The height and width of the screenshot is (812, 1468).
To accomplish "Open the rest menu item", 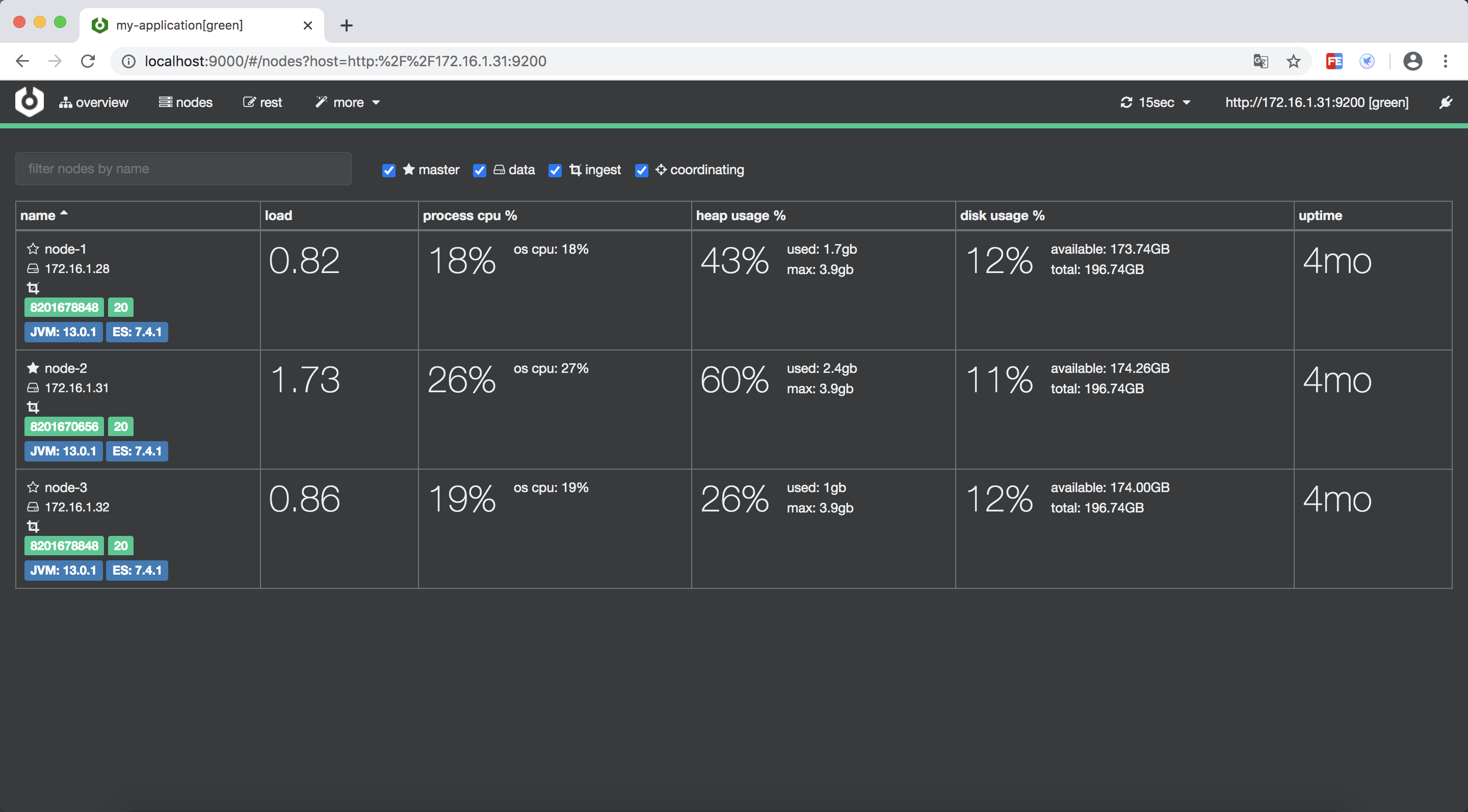I will point(263,102).
